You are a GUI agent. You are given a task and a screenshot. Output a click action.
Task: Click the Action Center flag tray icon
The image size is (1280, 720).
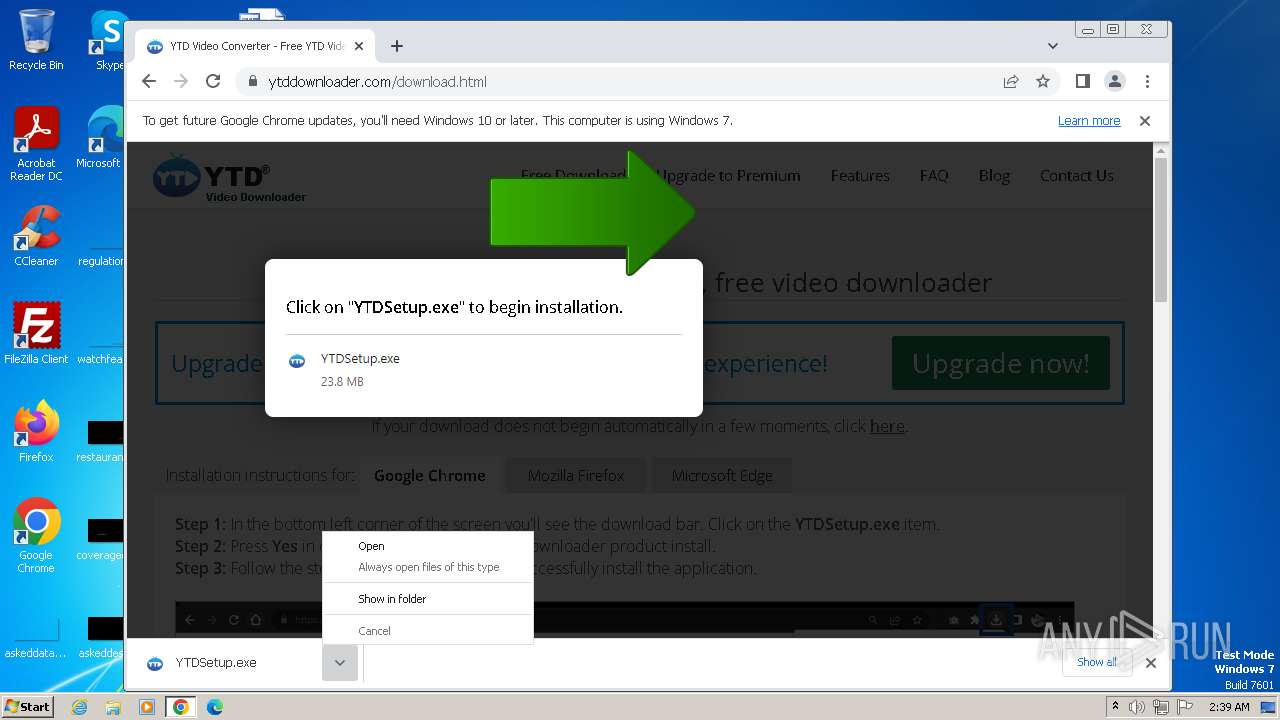[1185, 707]
